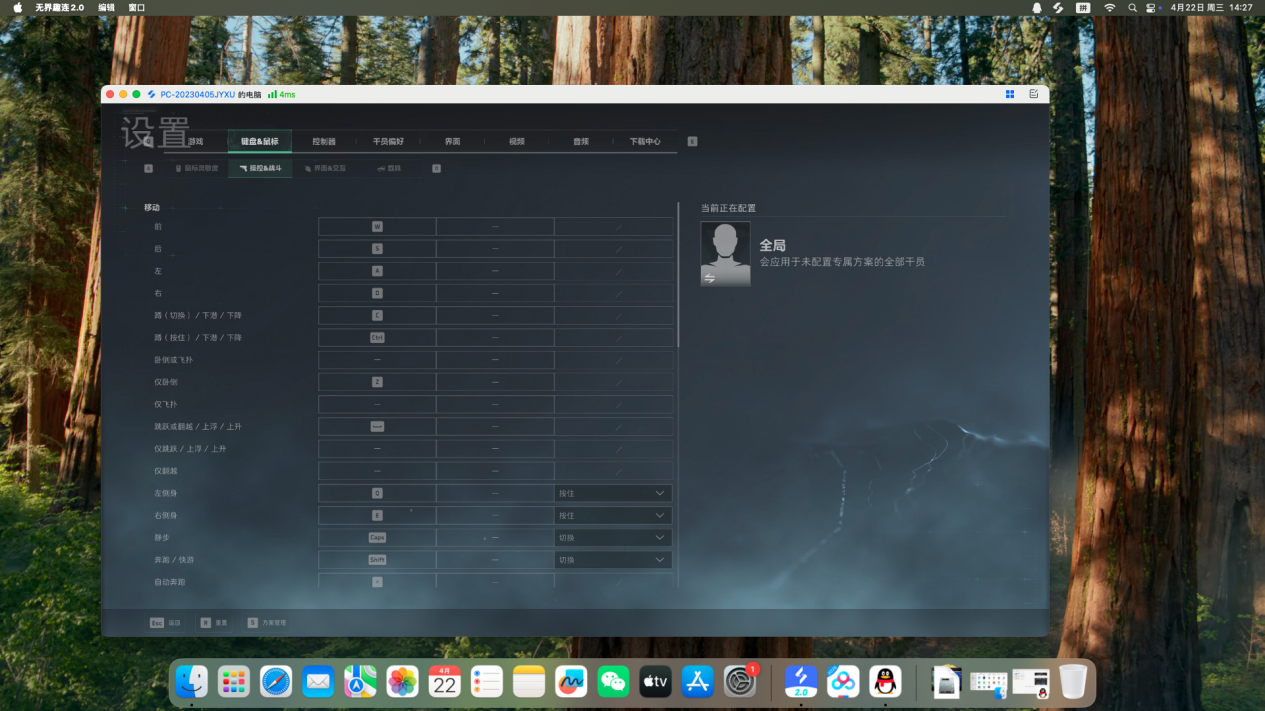Select the 鼠标灵敏度 sub-tab
The image size is (1265, 711).
coord(196,169)
